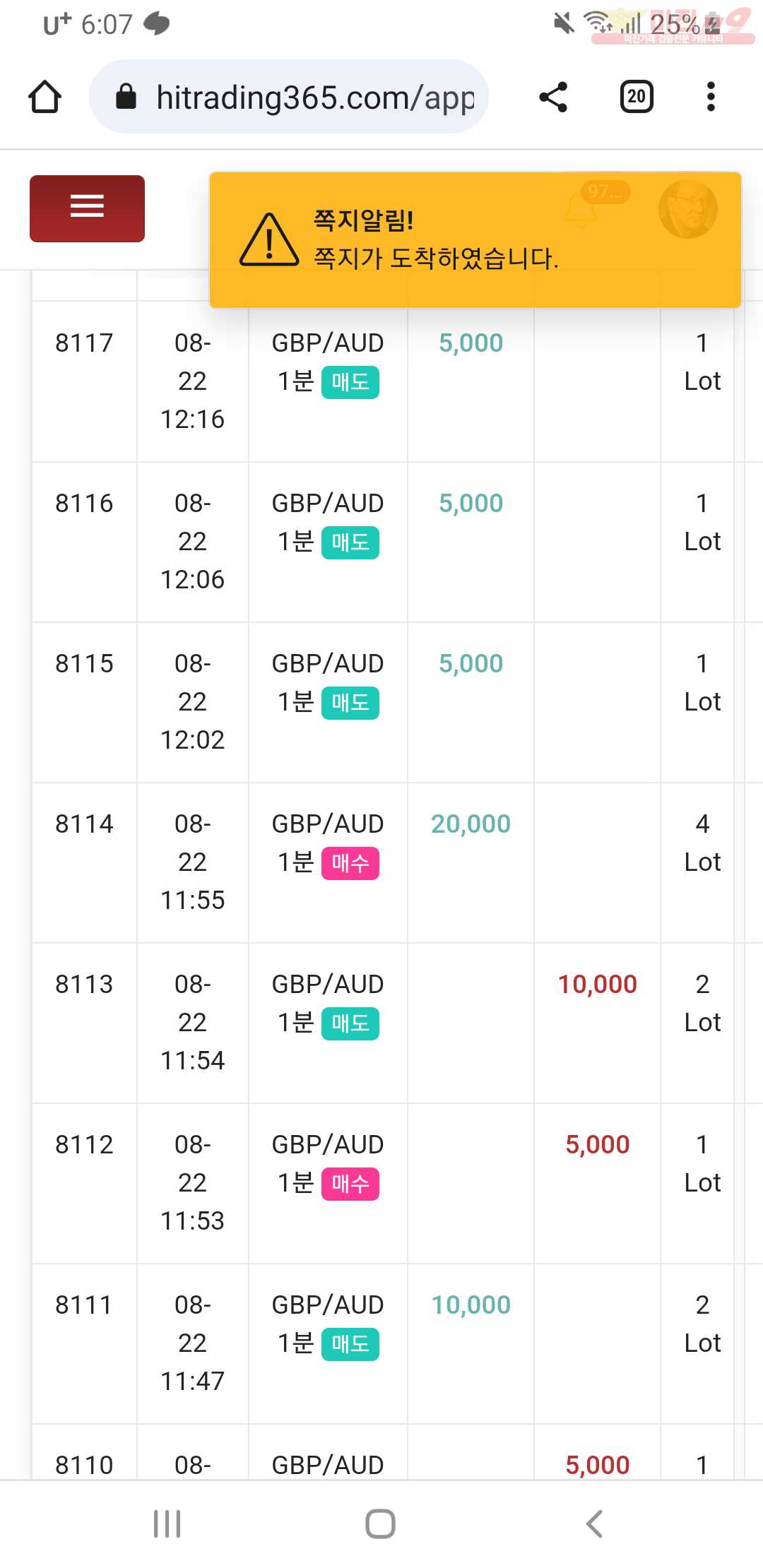Tap the notification bell icon
This screenshot has height=1568, width=763.
(x=581, y=210)
